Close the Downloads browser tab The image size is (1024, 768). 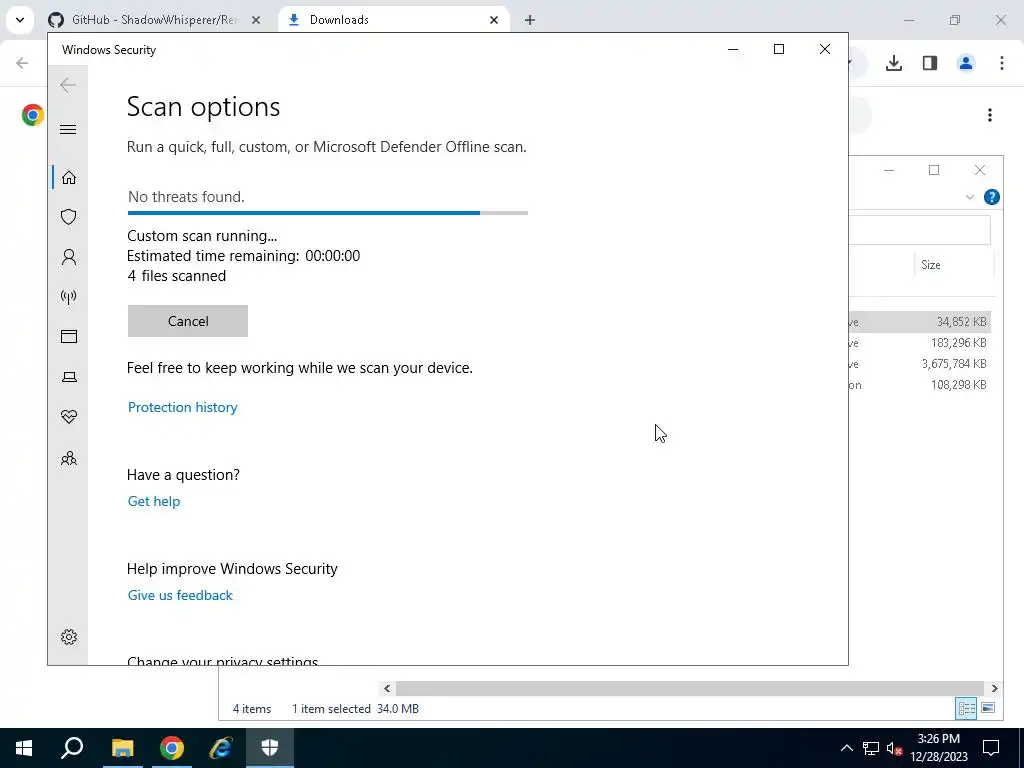(x=494, y=20)
